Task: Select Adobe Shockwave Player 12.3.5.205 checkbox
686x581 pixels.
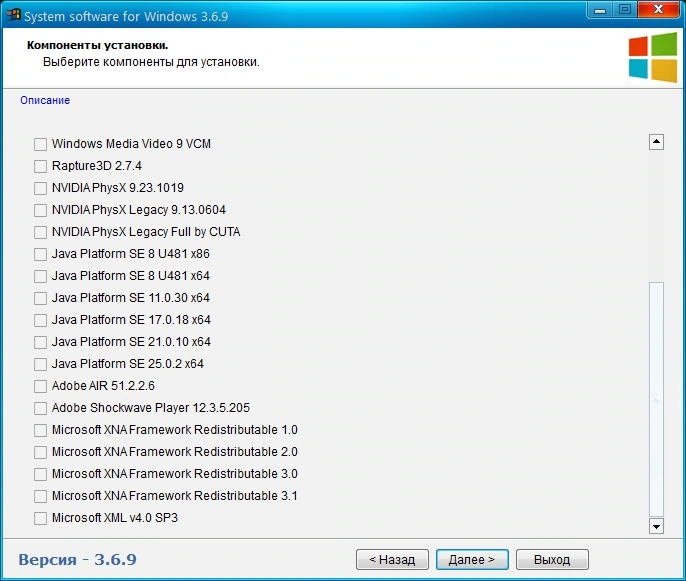Action: click(x=40, y=408)
